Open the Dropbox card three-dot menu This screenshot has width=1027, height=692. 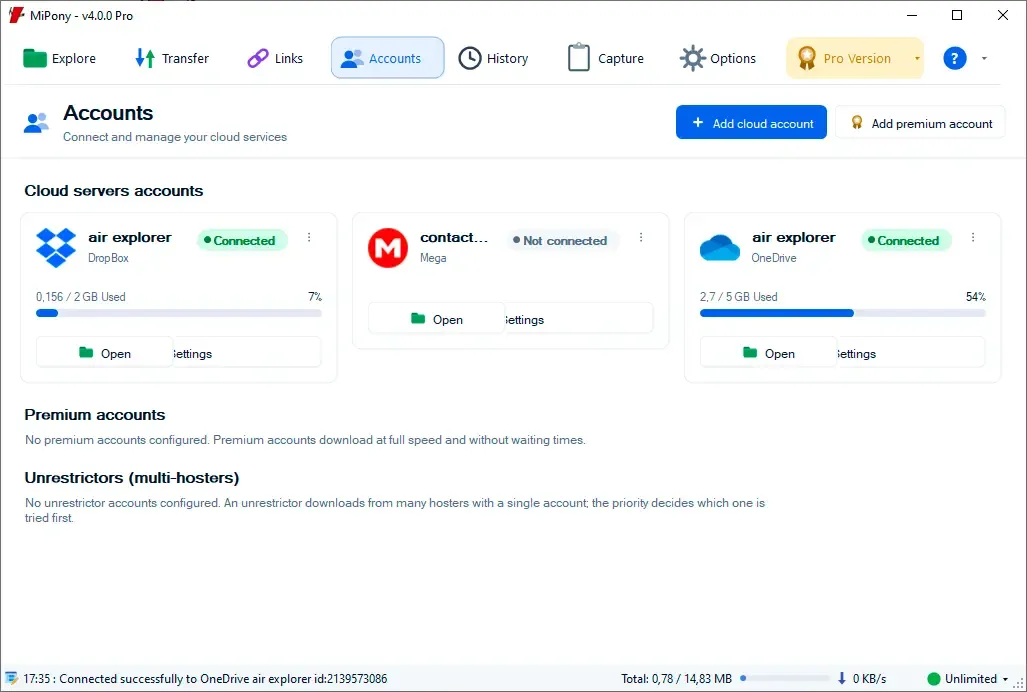[x=309, y=238]
